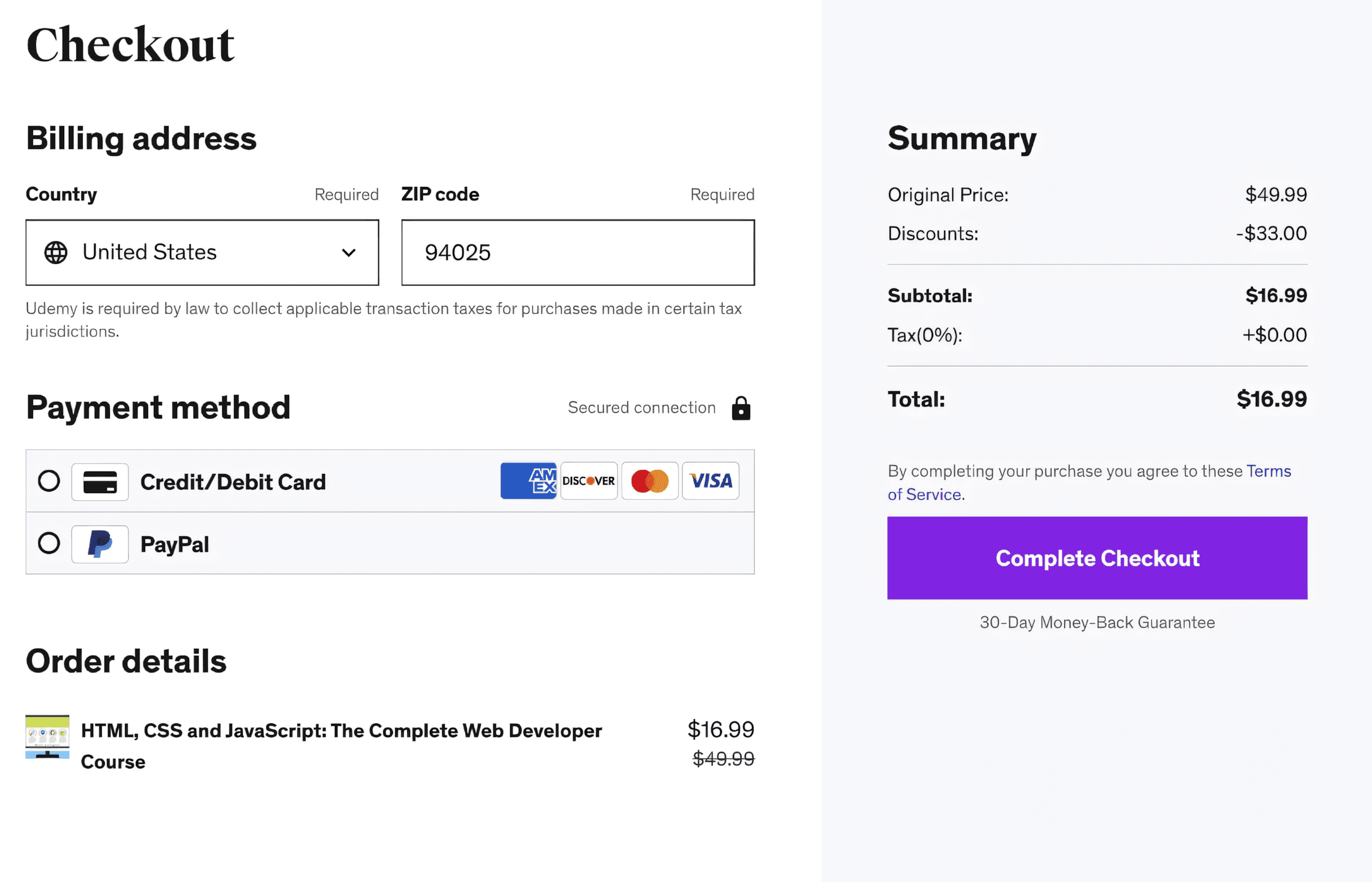
Task: Click the web developer course thumbnail
Action: click(47, 737)
